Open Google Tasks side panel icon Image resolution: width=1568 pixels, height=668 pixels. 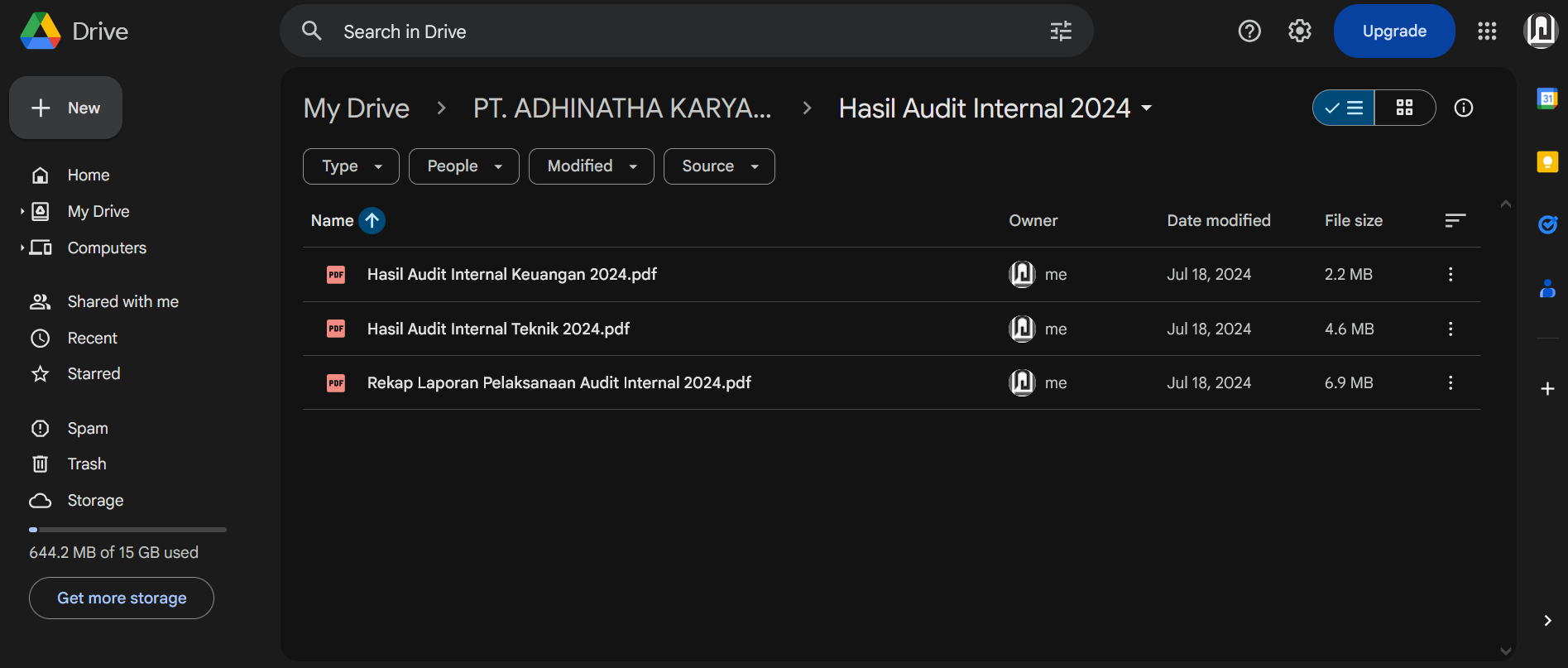[x=1546, y=224]
